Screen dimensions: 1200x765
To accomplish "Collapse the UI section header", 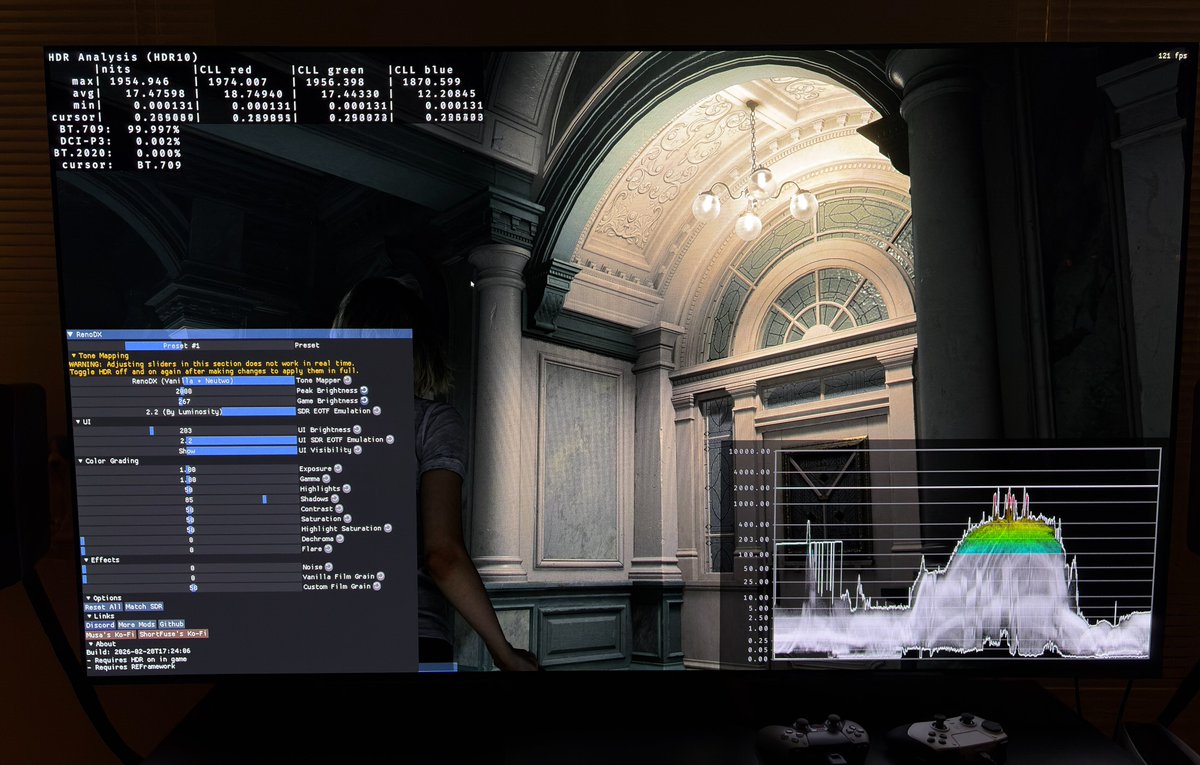I will click(78, 421).
